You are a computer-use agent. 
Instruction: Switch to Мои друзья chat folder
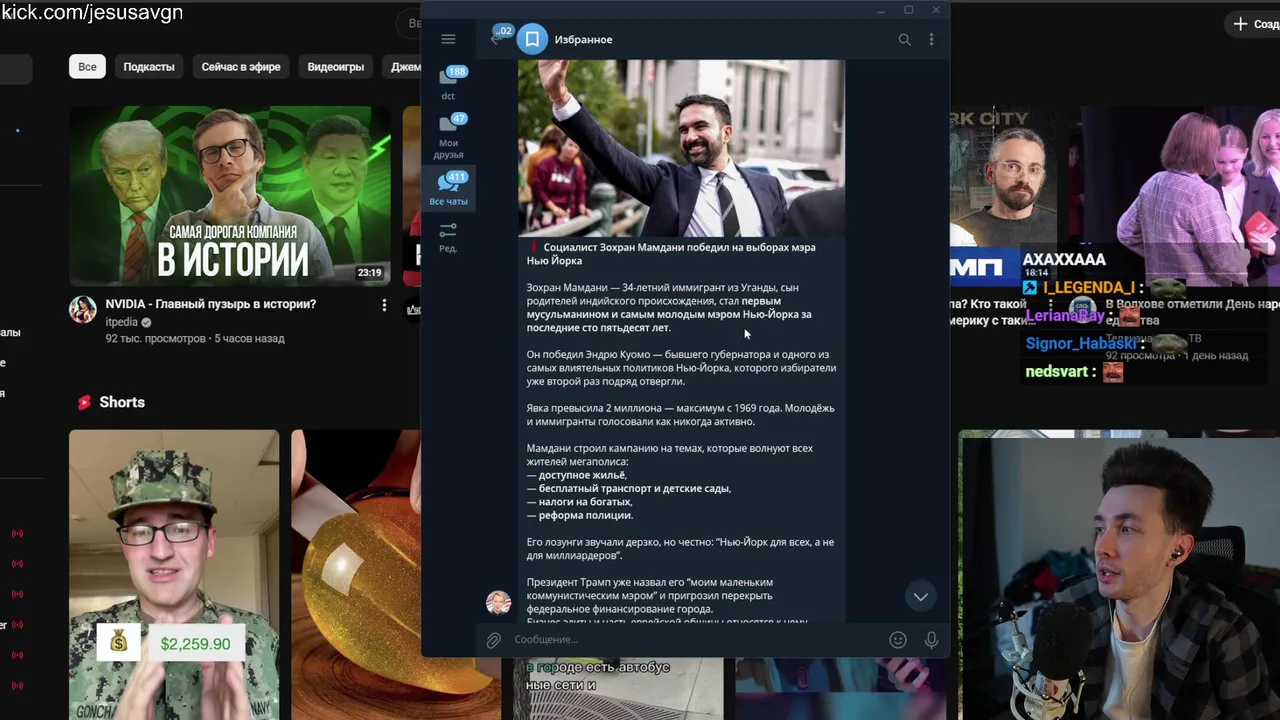click(448, 137)
